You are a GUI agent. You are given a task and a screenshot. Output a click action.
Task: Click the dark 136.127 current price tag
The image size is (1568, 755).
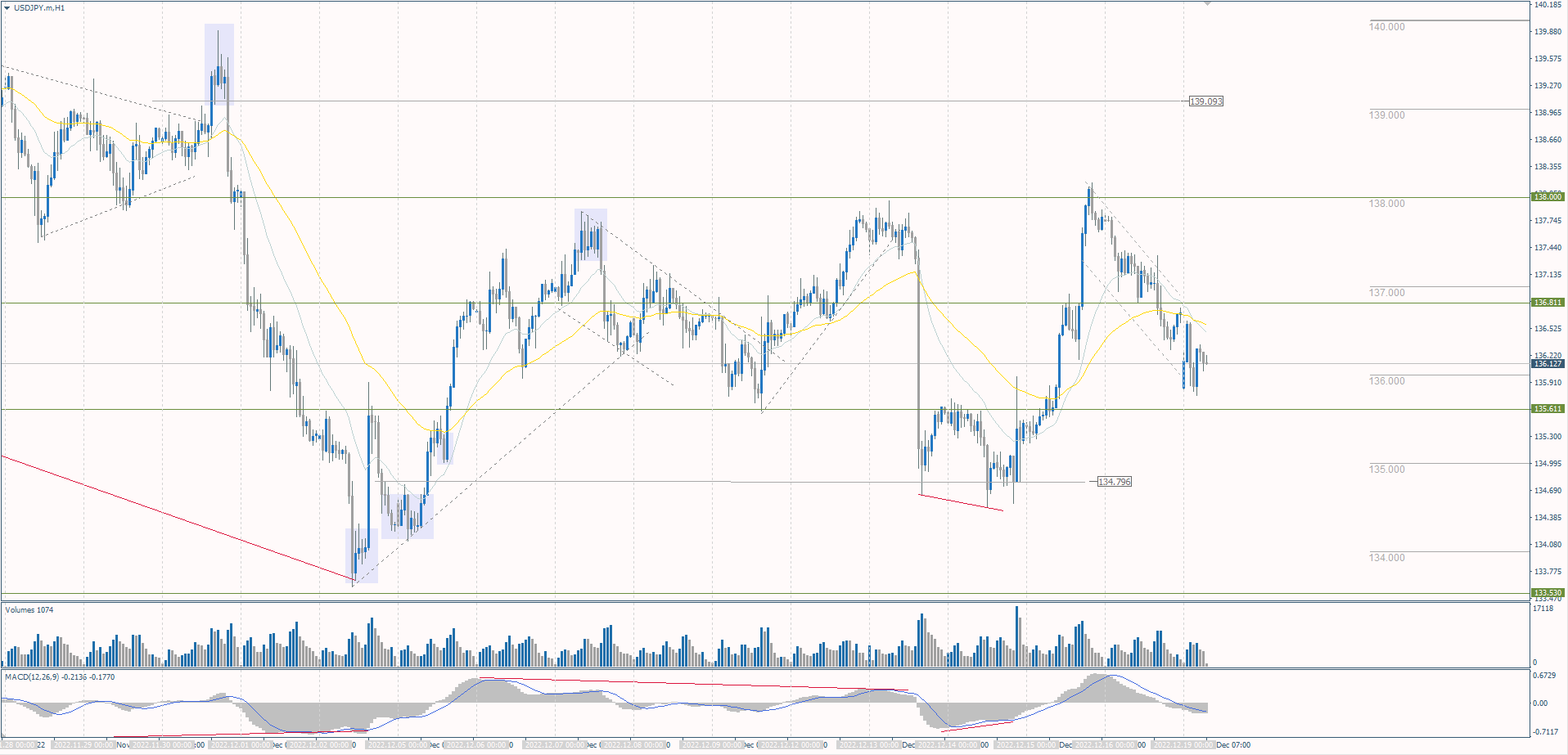point(1548,364)
